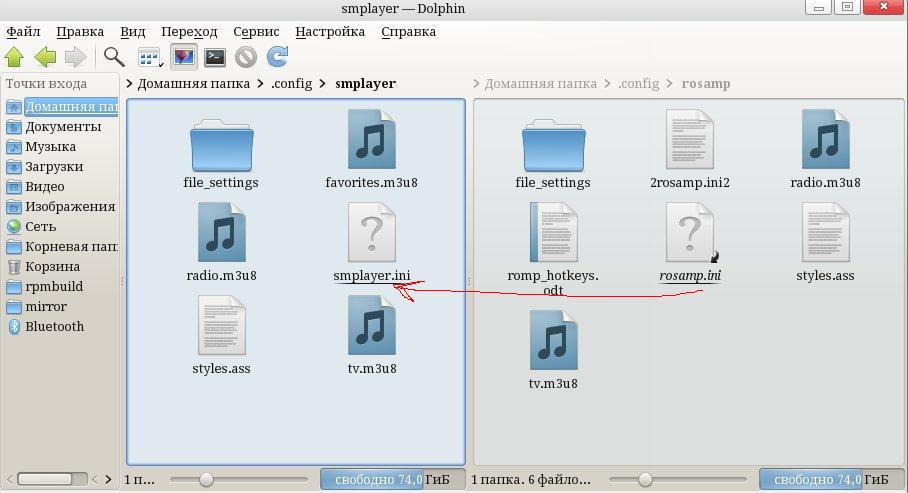Click left pane free space bar
The image size is (908, 493).
coord(393,480)
